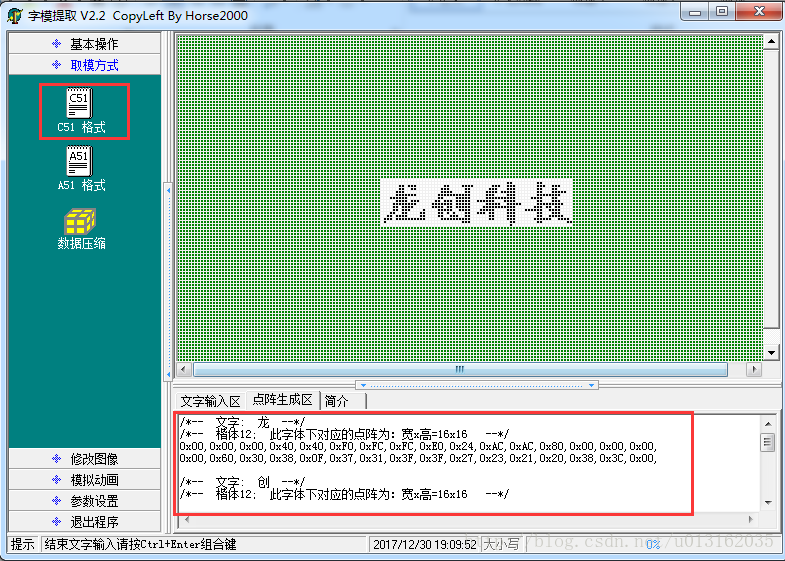This screenshot has height=561, width=785.
Task: Click the canvas horizontal scroll right arrow
Action: pyautogui.click(x=753, y=369)
